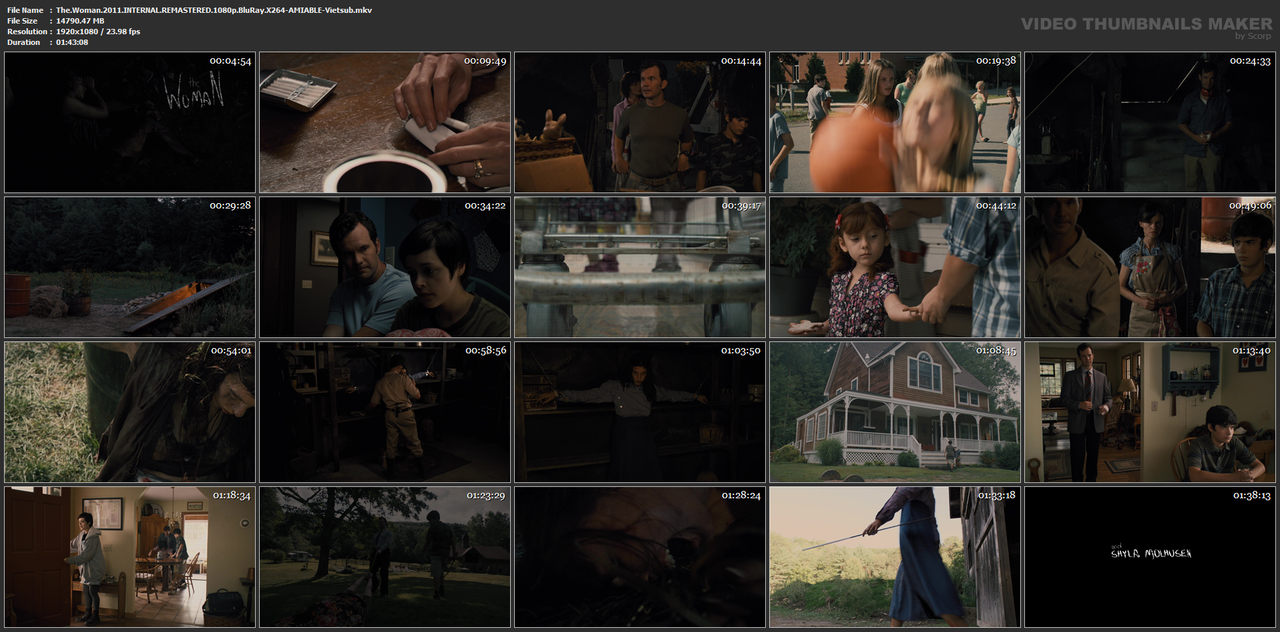Click the thumbnail stamped 00:58:56
Viewport: 1280px width, 632px height.
pos(385,412)
